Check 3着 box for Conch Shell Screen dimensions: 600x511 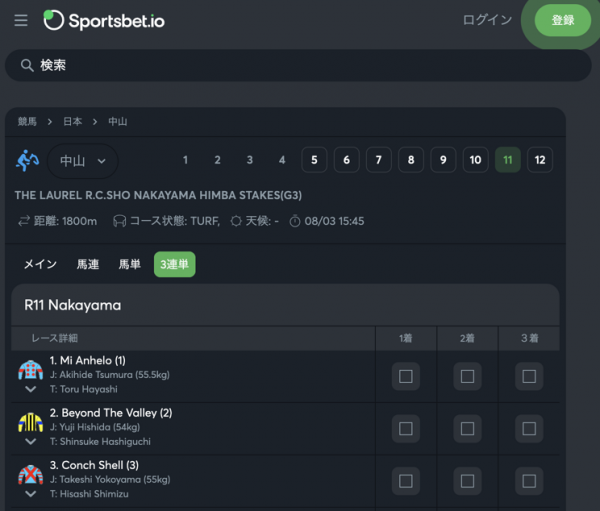[x=529, y=481]
